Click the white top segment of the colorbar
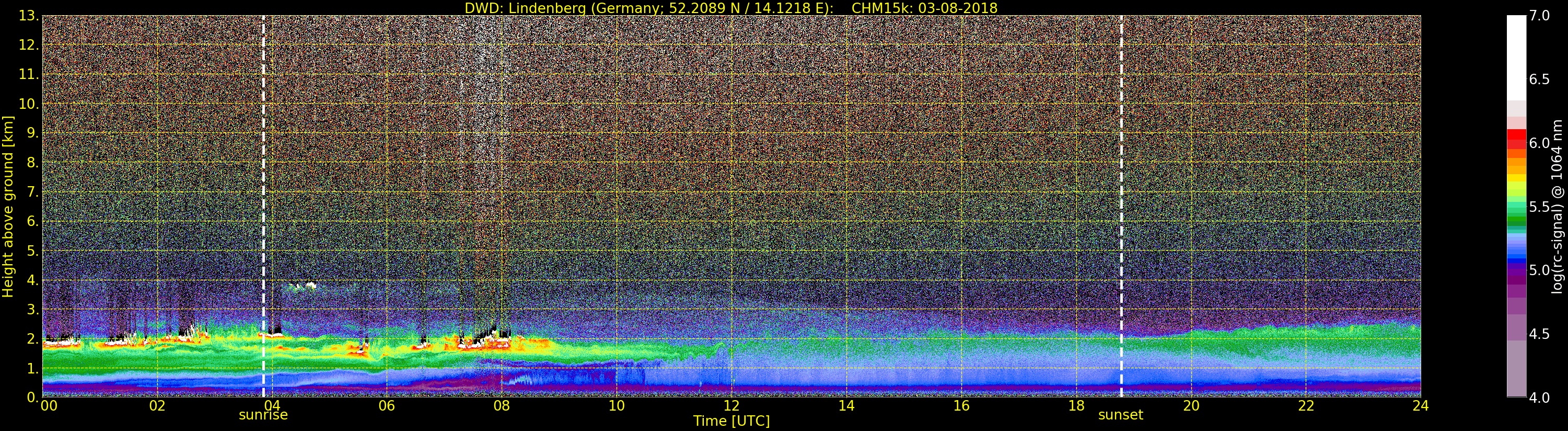1568x431 pixels. click(x=1516, y=58)
